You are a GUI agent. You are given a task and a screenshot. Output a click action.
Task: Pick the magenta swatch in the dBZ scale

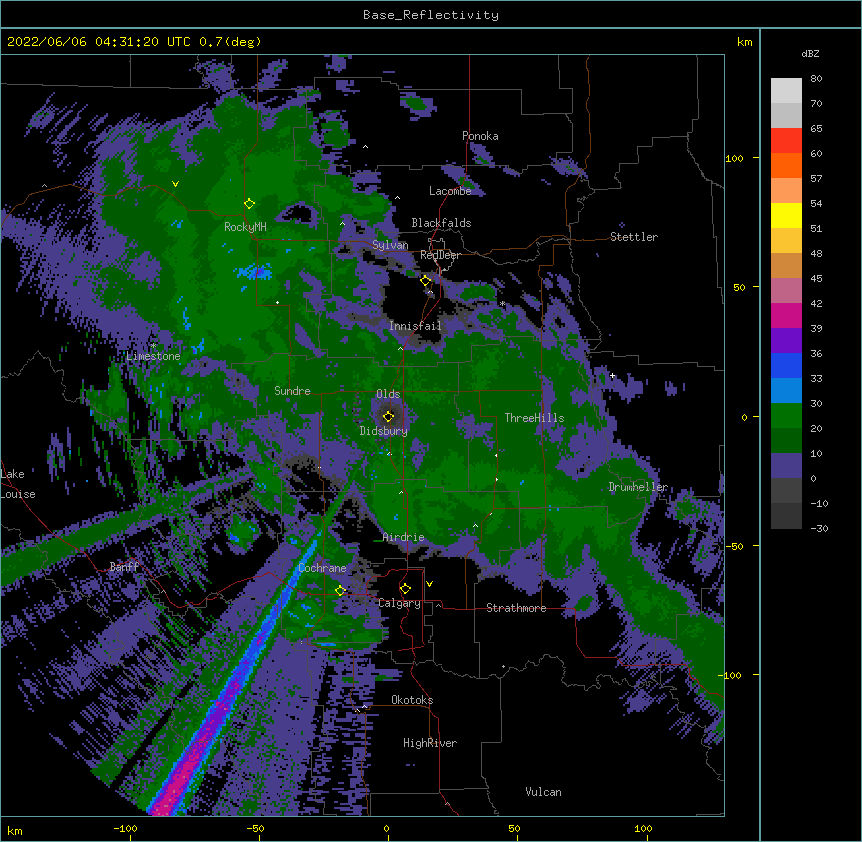(x=786, y=315)
